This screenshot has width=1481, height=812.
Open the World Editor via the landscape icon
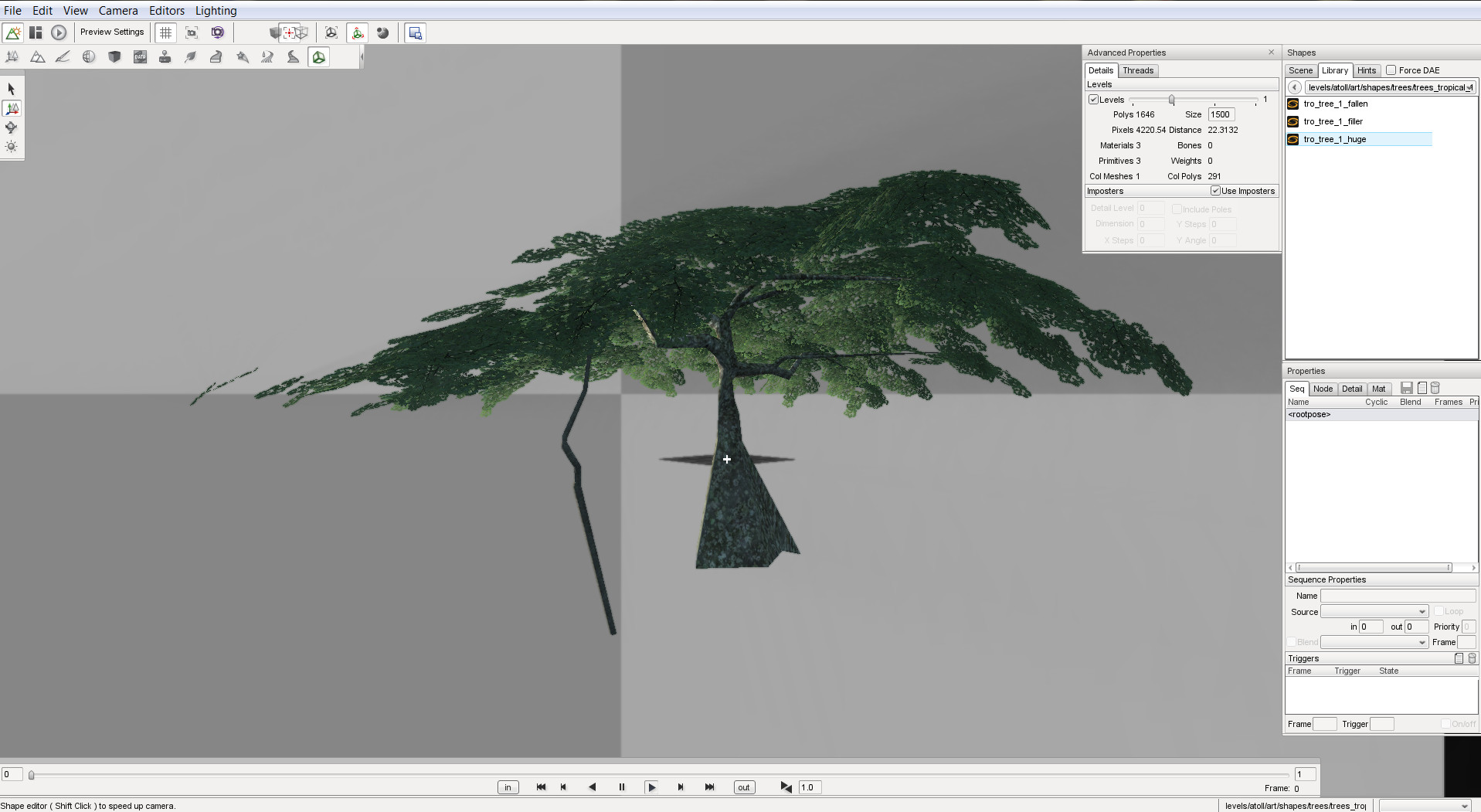[x=13, y=32]
